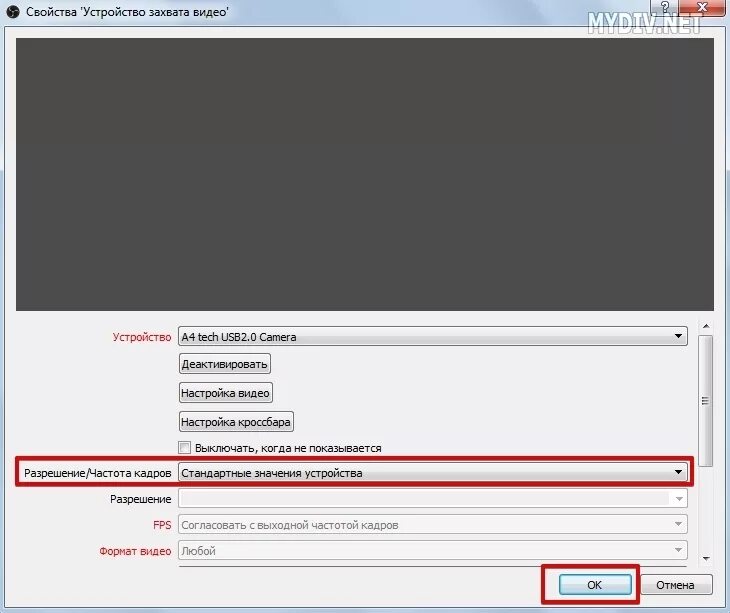Click the FPS label text
Image resolution: width=730 pixels, height=613 pixels.
(x=162, y=525)
